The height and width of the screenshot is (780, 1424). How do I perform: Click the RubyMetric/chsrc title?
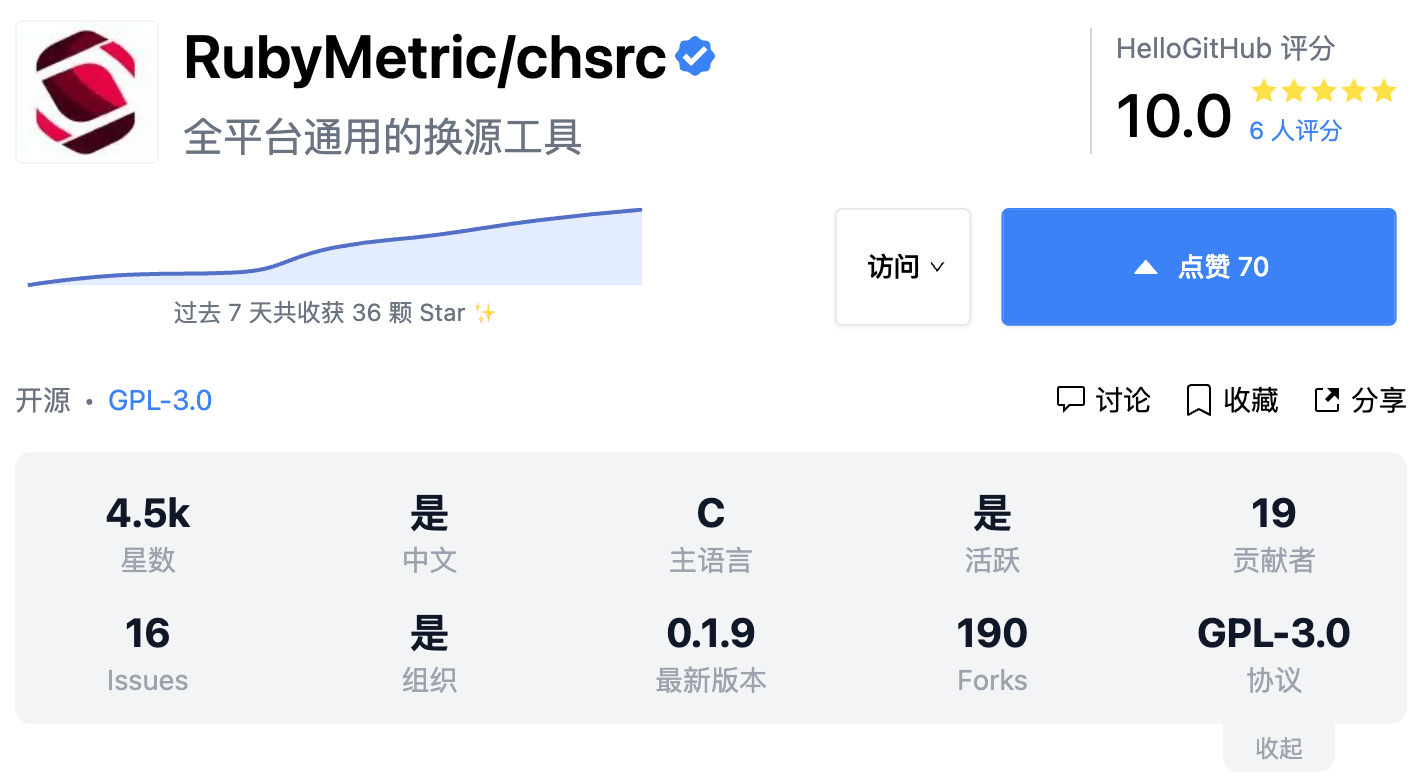click(x=425, y=58)
